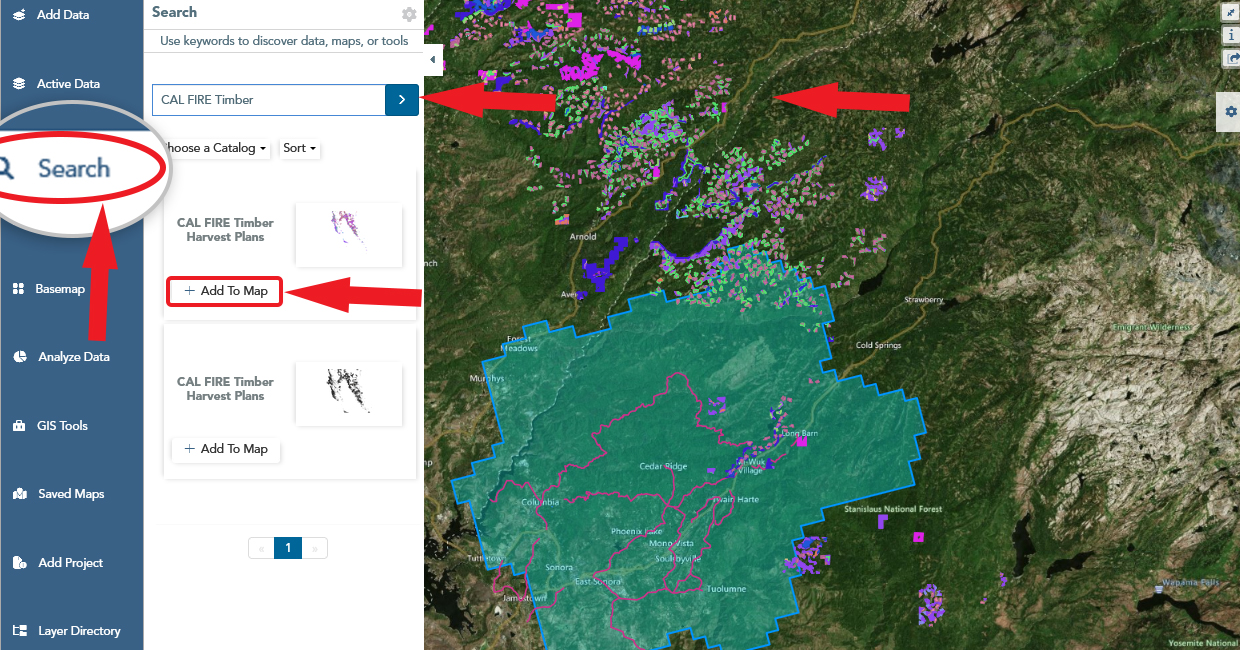This screenshot has height=650, width=1240.
Task: Click the share map icon
Action: coord(1231,59)
